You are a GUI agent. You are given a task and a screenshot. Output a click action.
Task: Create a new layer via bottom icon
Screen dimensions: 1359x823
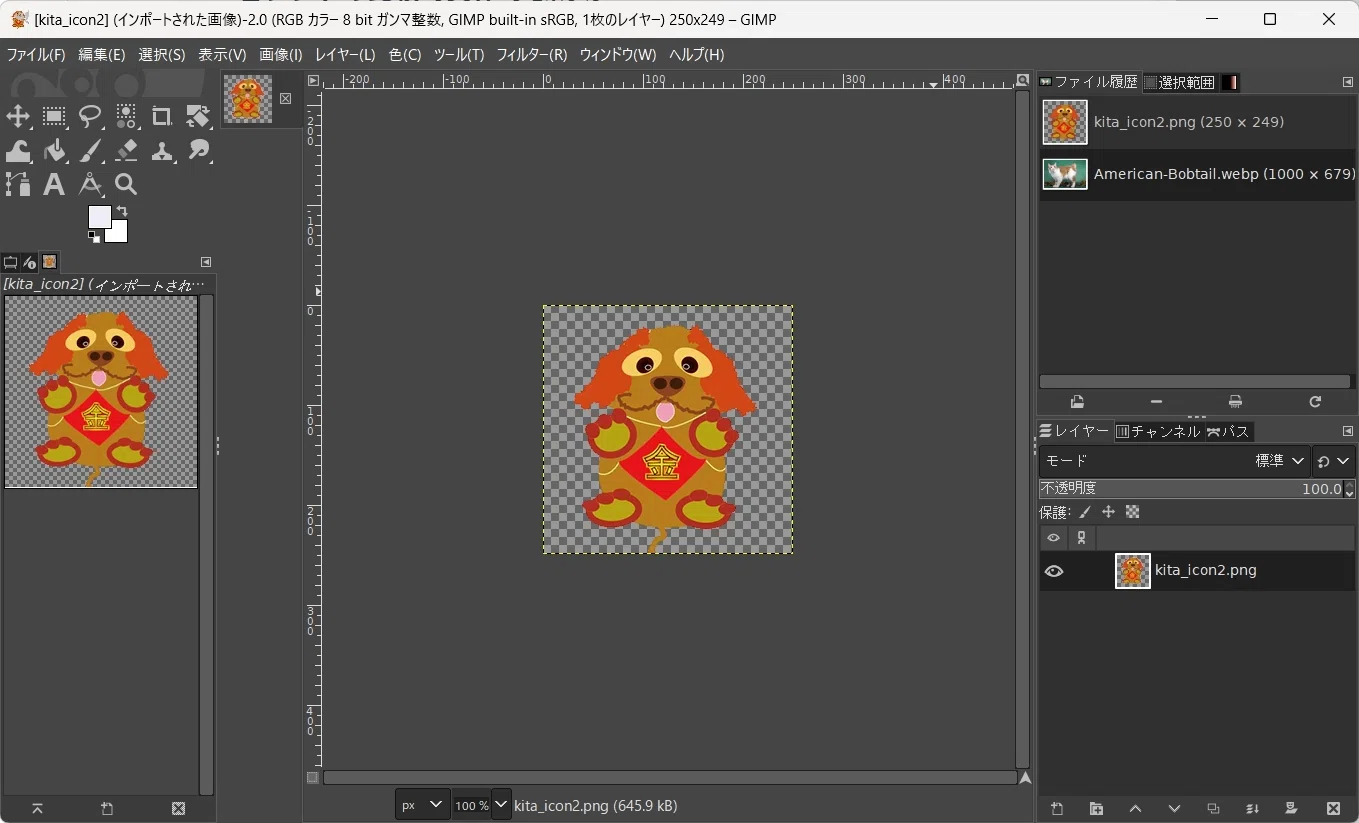pos(1057,808)
